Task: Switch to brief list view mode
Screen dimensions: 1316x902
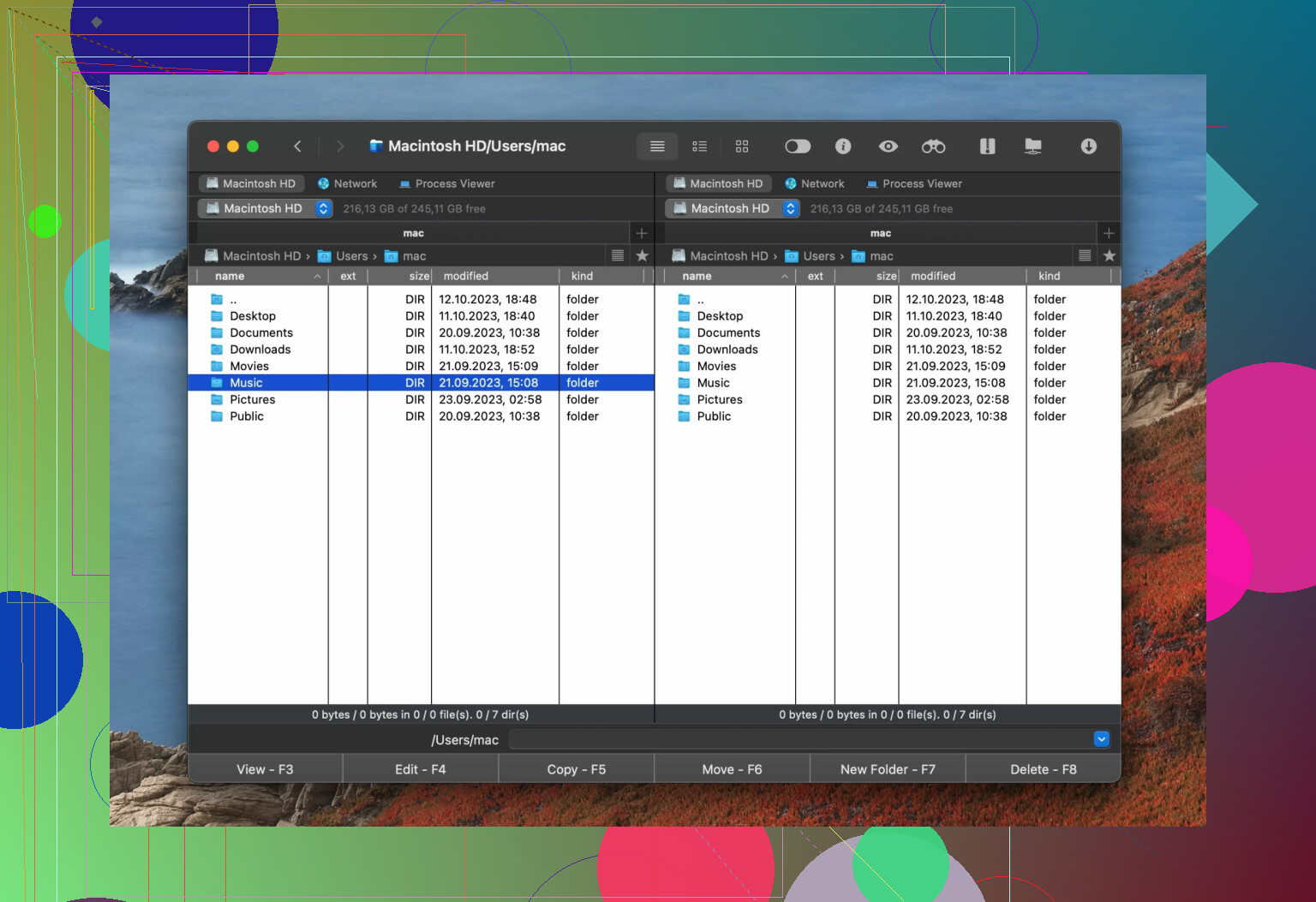Action: pos(699,146)
